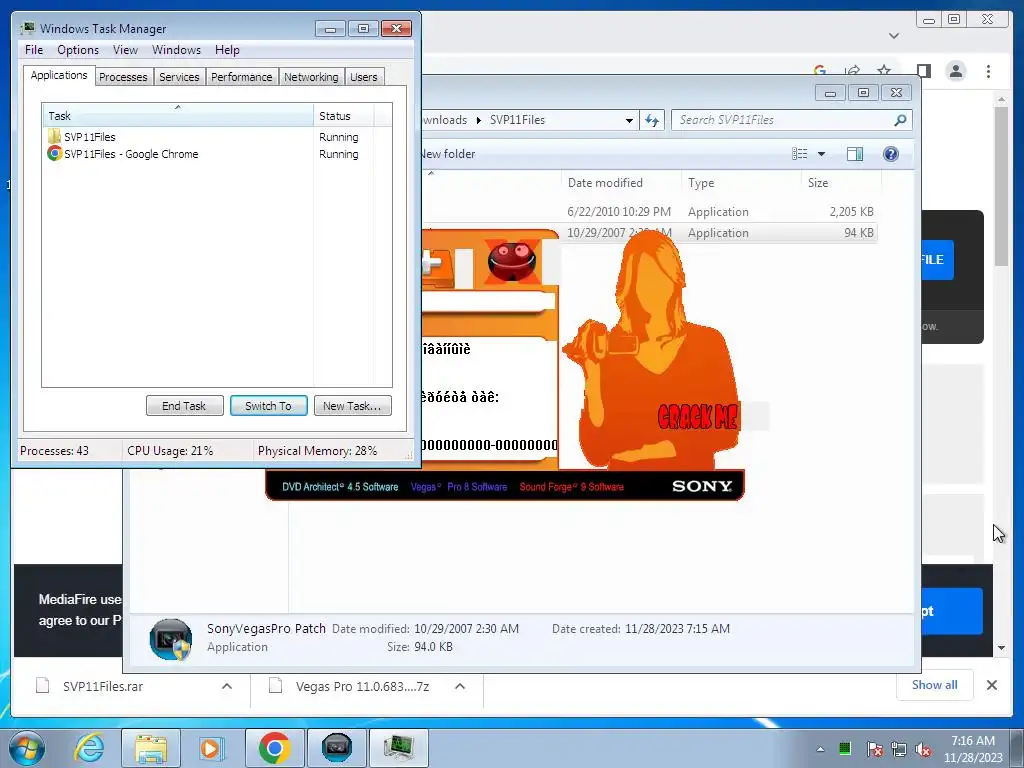
Task: Launch Internet Explorer from the taskbar
Action: (x=89, y=748)
